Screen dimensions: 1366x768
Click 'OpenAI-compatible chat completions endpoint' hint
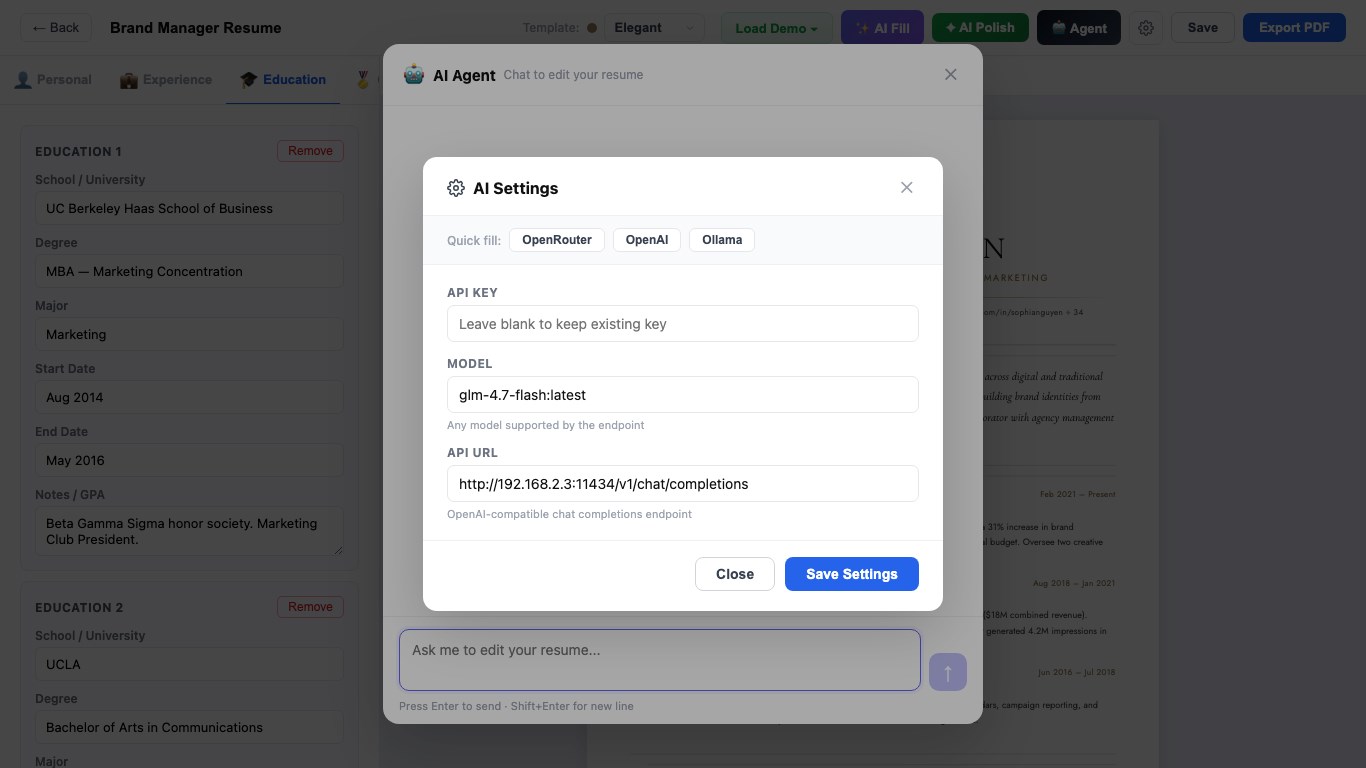[x=569, y=514]
